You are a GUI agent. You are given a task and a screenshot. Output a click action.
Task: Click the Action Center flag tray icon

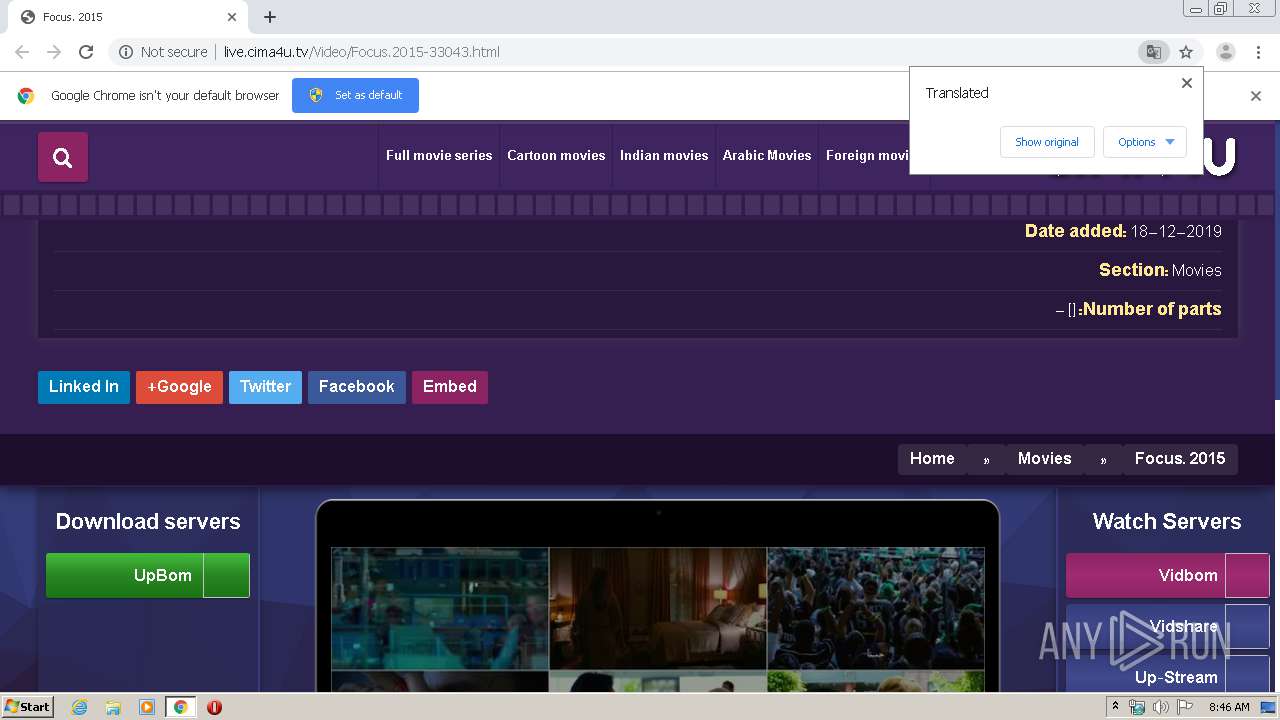1185,707
